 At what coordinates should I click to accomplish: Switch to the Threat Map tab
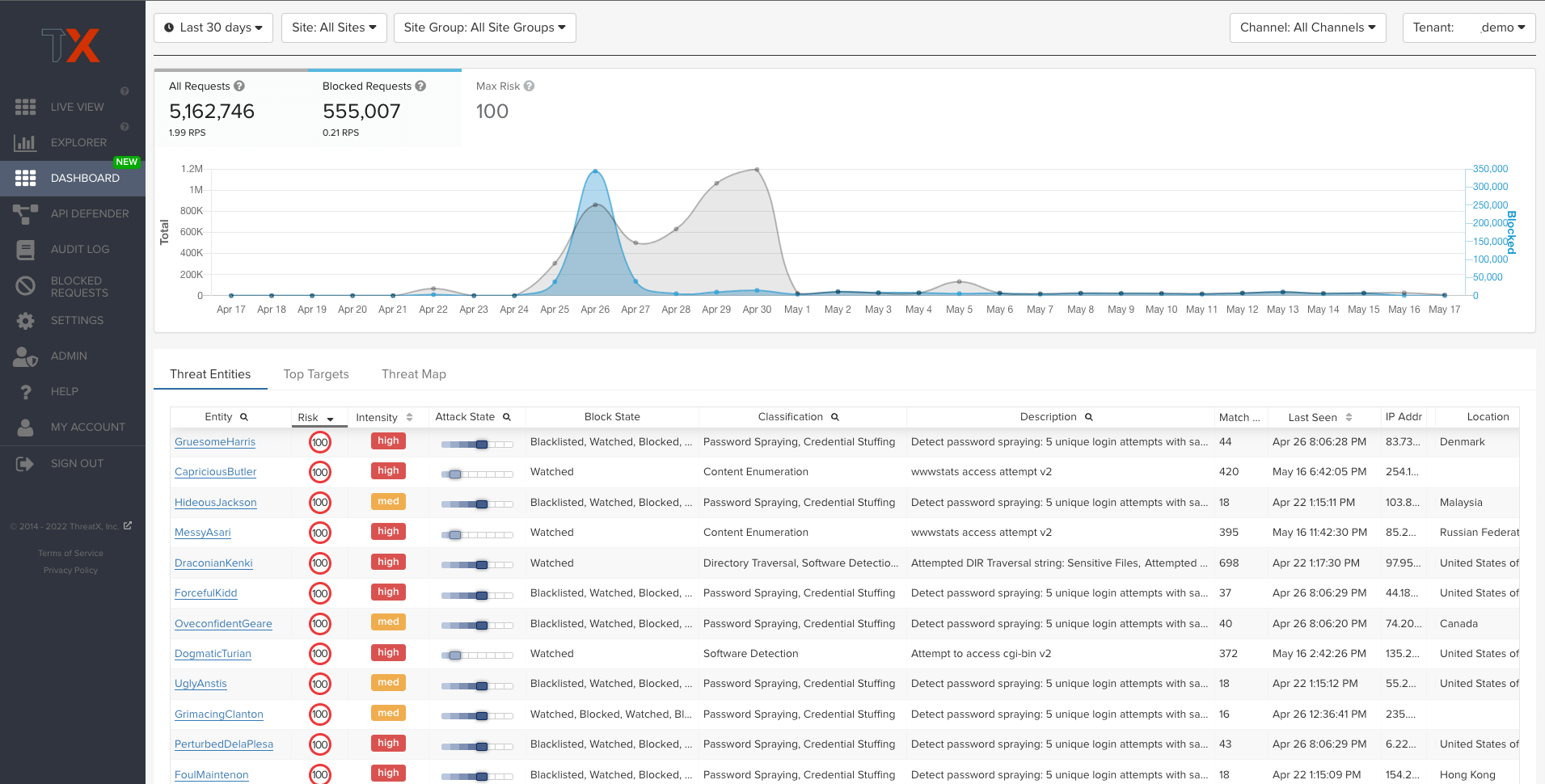[414, 374]
